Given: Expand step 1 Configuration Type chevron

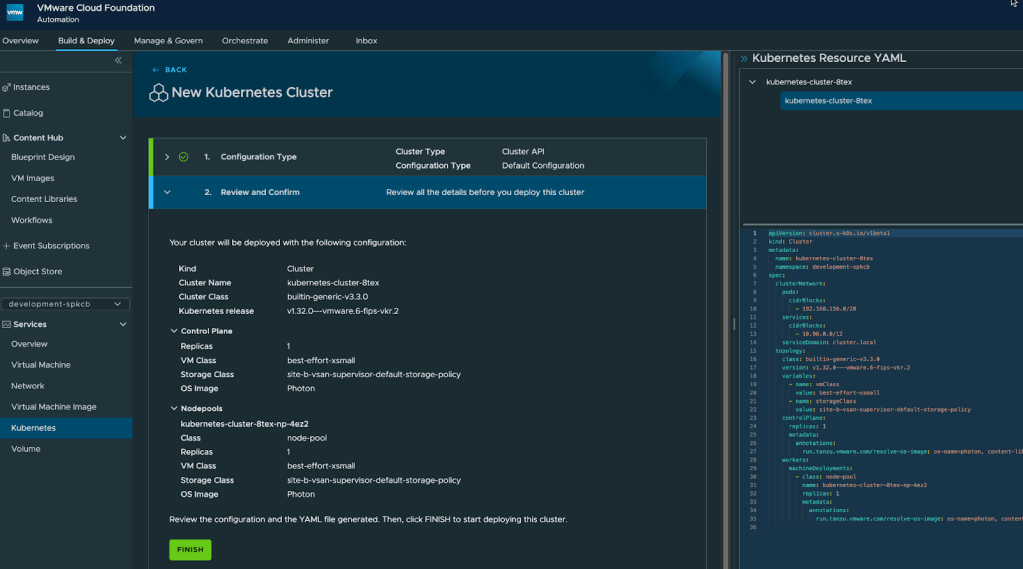Looking at the screenshot, I should pos(167,157).
